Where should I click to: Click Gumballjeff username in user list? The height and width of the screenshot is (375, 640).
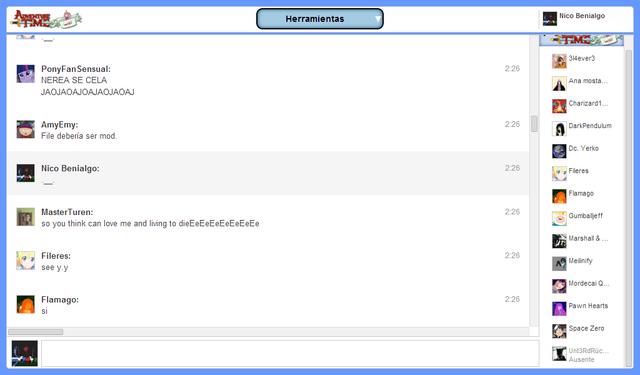585,215
